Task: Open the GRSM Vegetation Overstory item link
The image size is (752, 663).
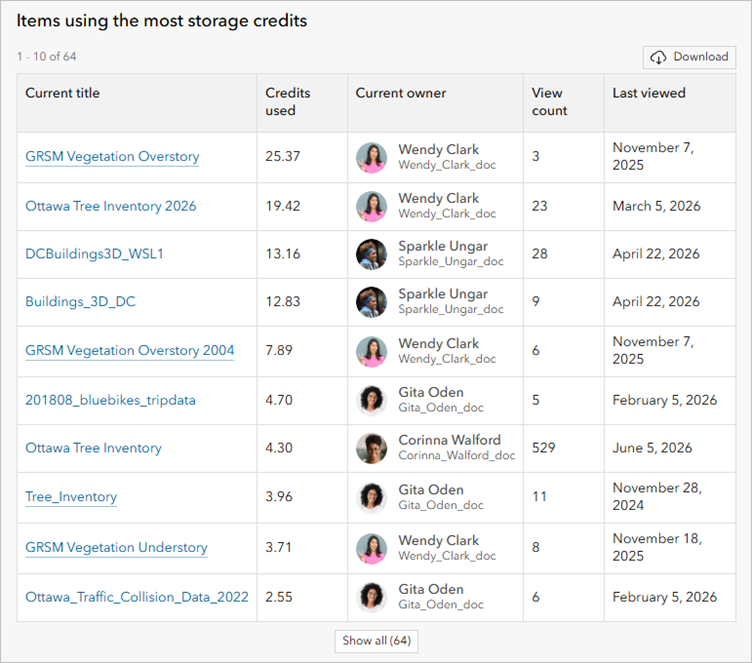Action: coord(112,157)
